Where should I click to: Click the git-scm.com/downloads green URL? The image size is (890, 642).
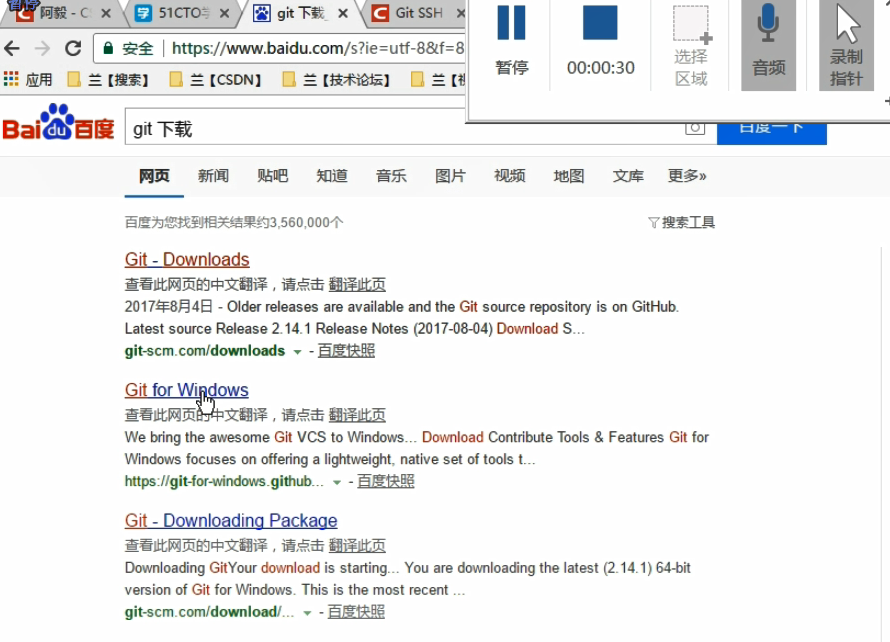pos(205,351)
